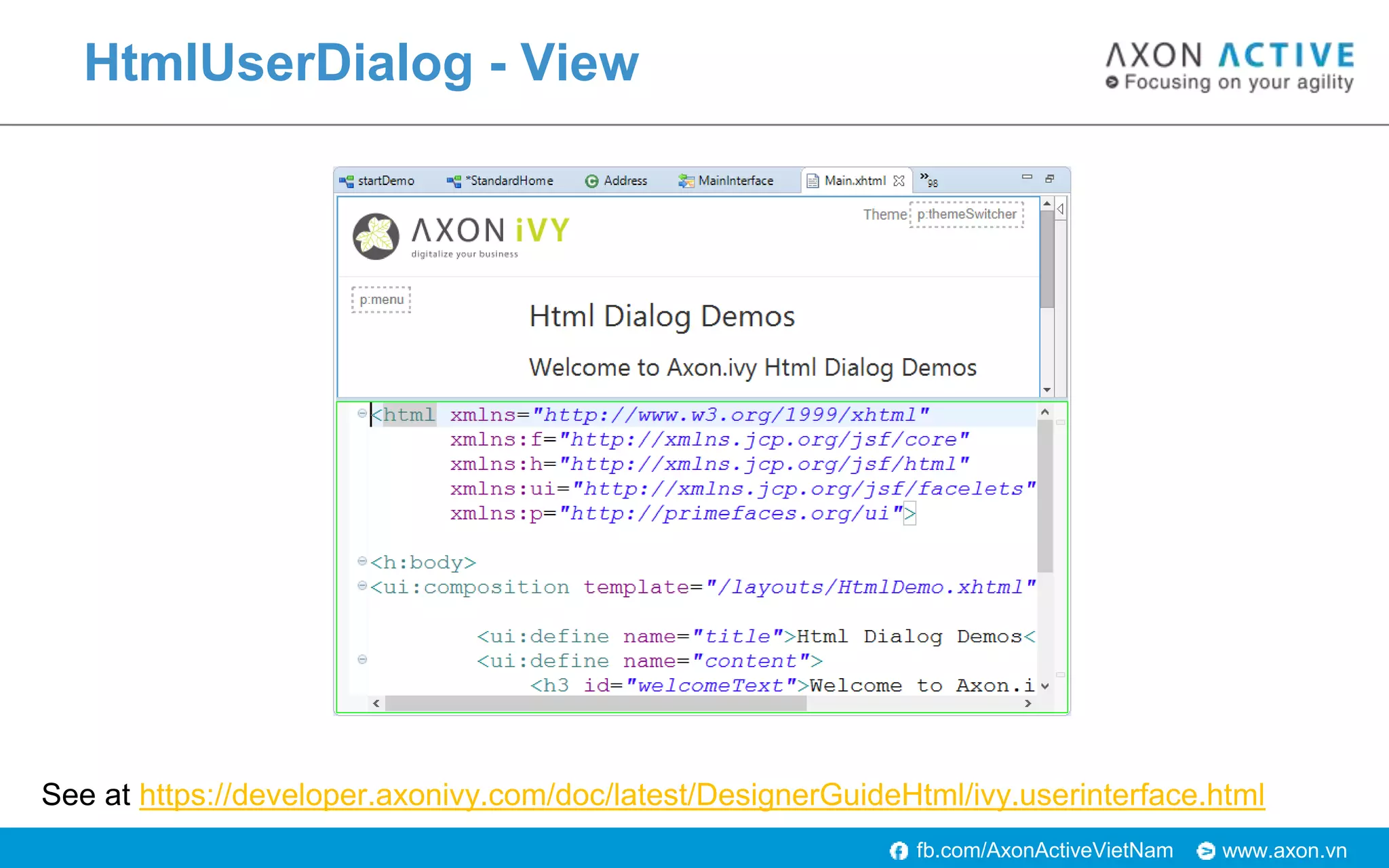This screenshot has width=1389, height=868.
Task: Click the Axon icon beside www.axon.vn
Action: pos(1206,850)
